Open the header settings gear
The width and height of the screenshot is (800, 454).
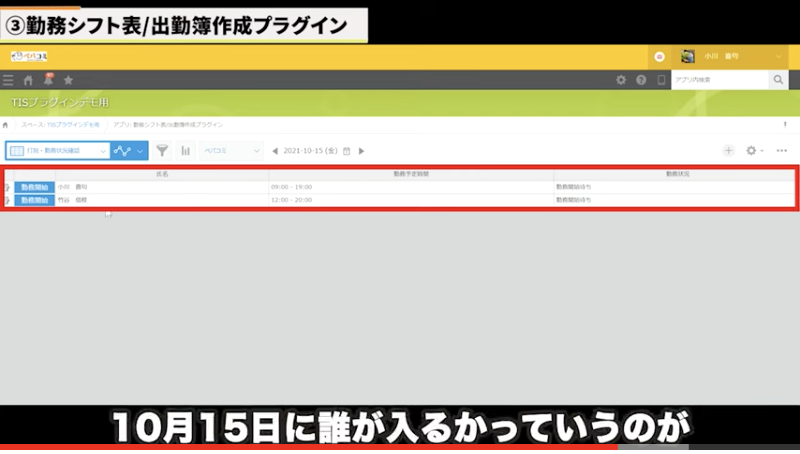pyautogui.click(x=621, y=80)
